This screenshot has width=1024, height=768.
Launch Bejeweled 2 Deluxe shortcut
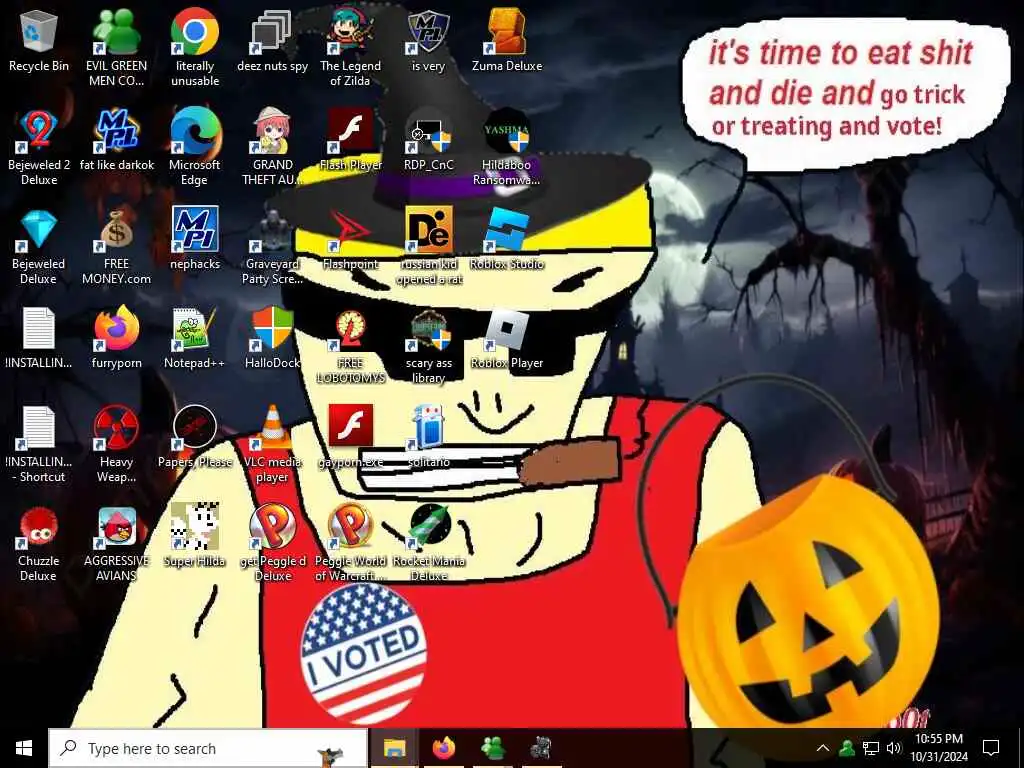[39, 147]
